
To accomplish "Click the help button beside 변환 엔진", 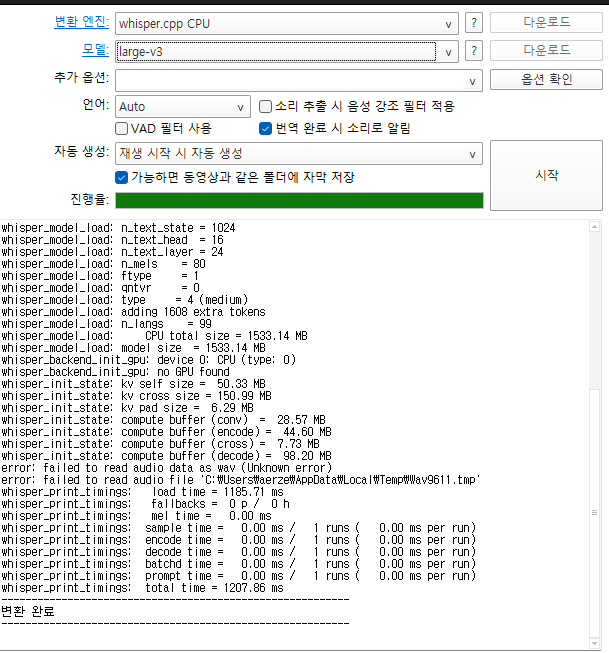I will [x=474, y=23].
